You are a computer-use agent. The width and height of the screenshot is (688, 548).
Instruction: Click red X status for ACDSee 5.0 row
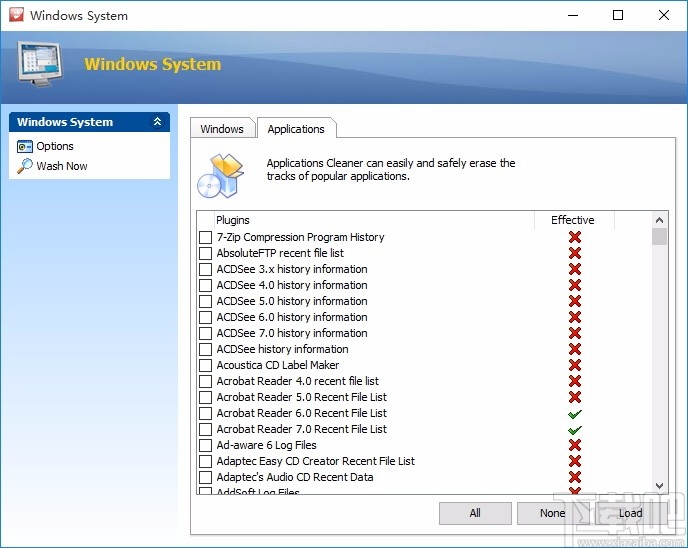point(575,301)
